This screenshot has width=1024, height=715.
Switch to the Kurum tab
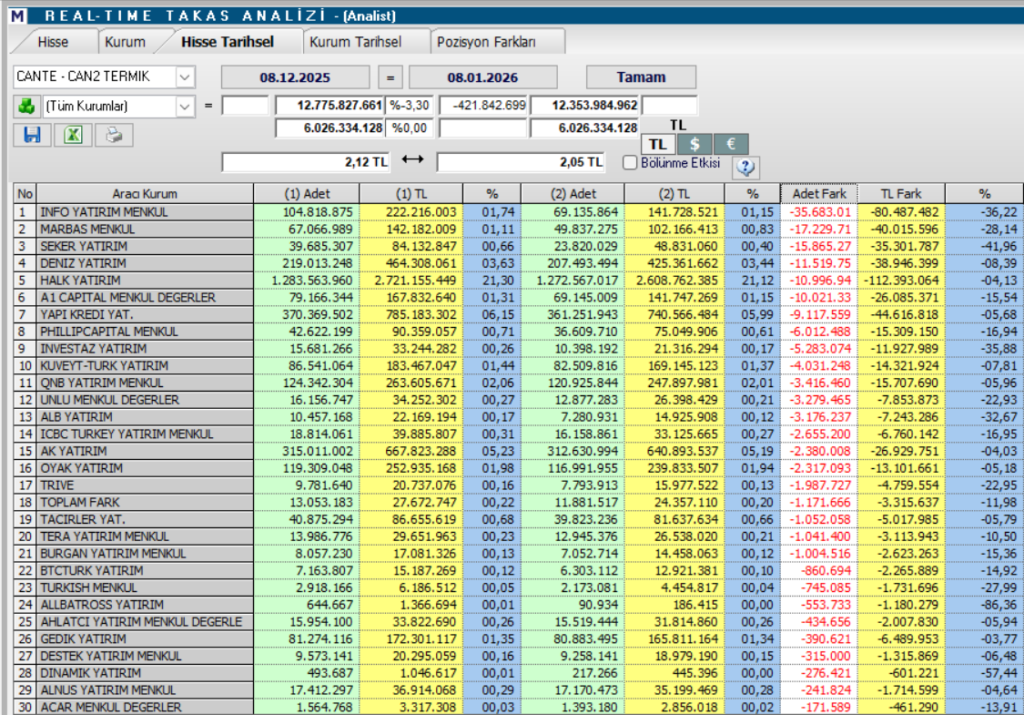click(x=125, y=42)
